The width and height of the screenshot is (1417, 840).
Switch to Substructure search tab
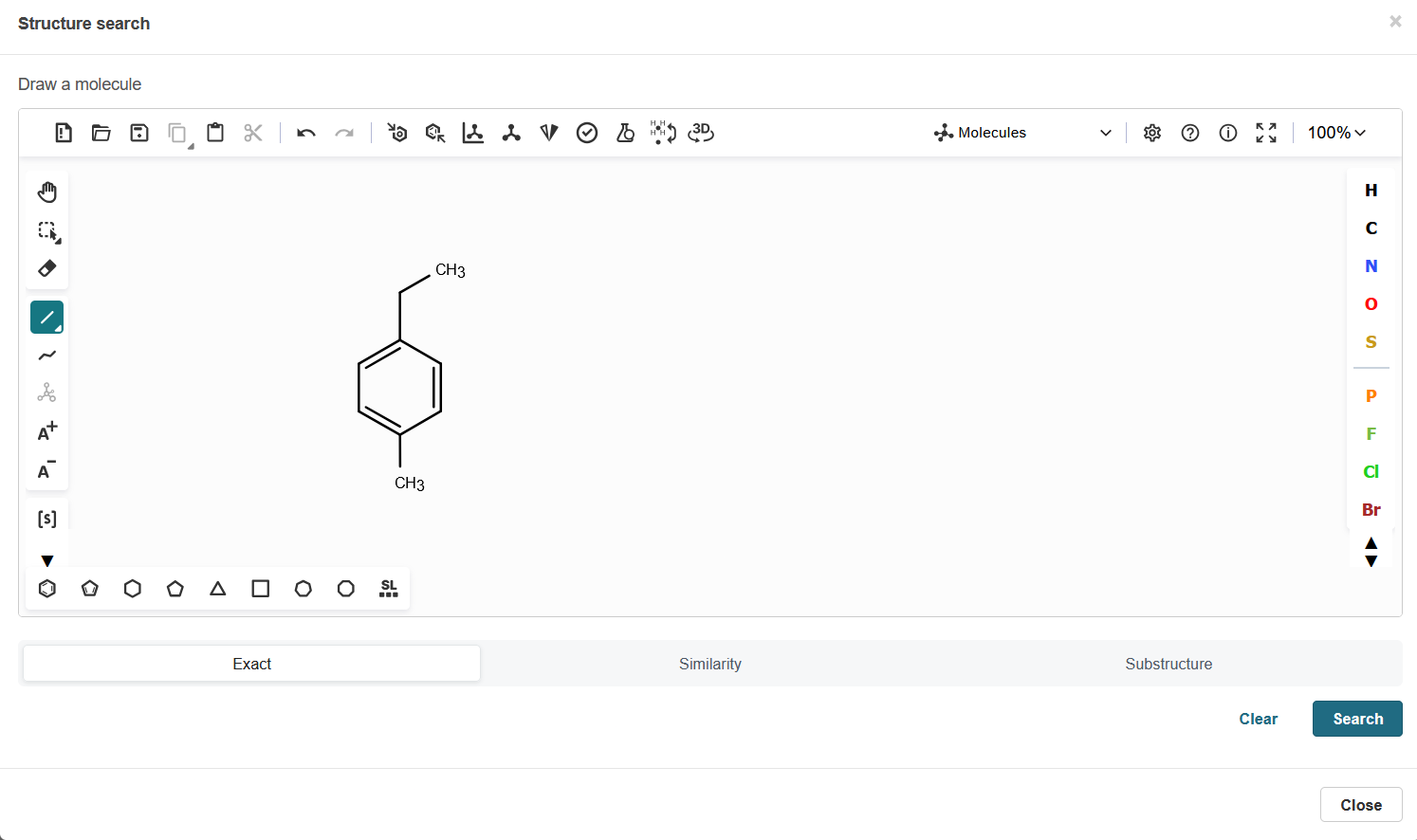1169,664
